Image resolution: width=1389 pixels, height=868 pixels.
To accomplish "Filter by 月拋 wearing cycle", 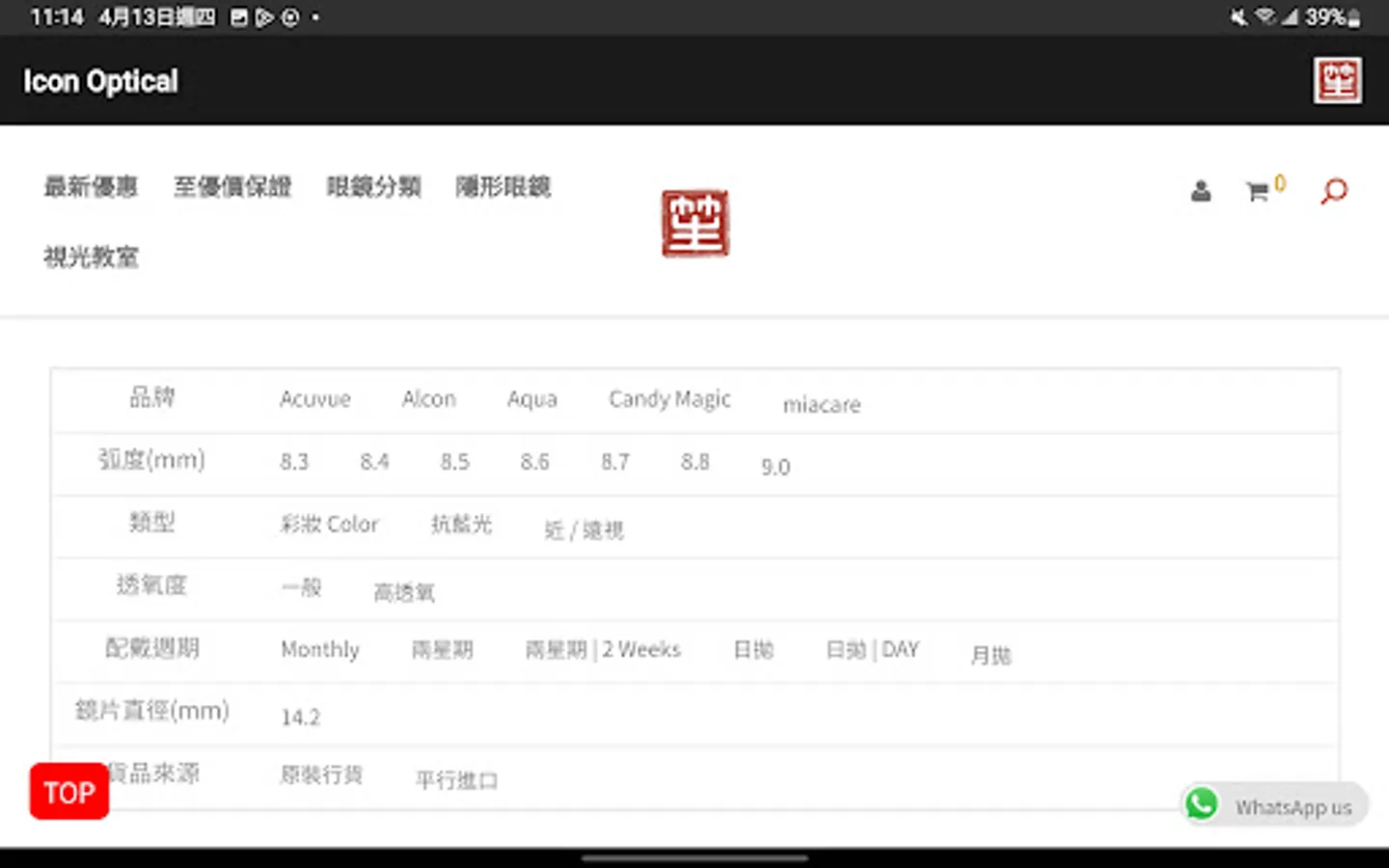I will [991, 655].
